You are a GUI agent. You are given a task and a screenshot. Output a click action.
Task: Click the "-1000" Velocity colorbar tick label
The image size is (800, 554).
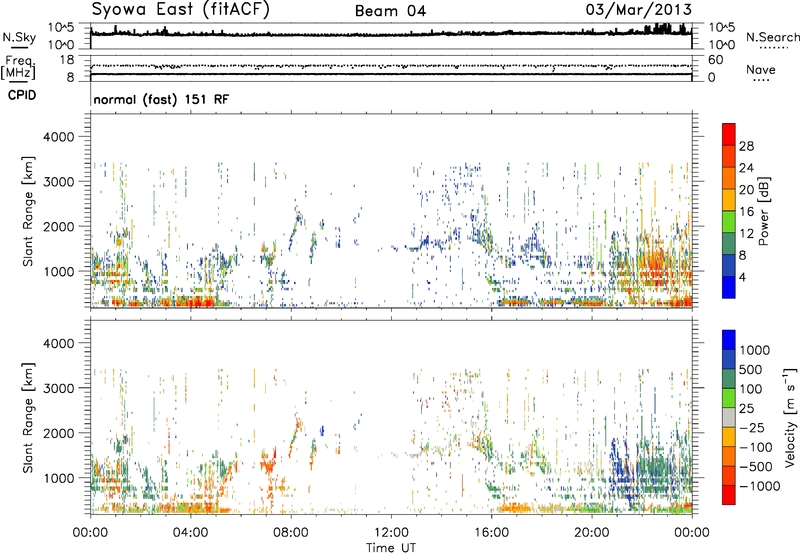click(x=759, y=486)
